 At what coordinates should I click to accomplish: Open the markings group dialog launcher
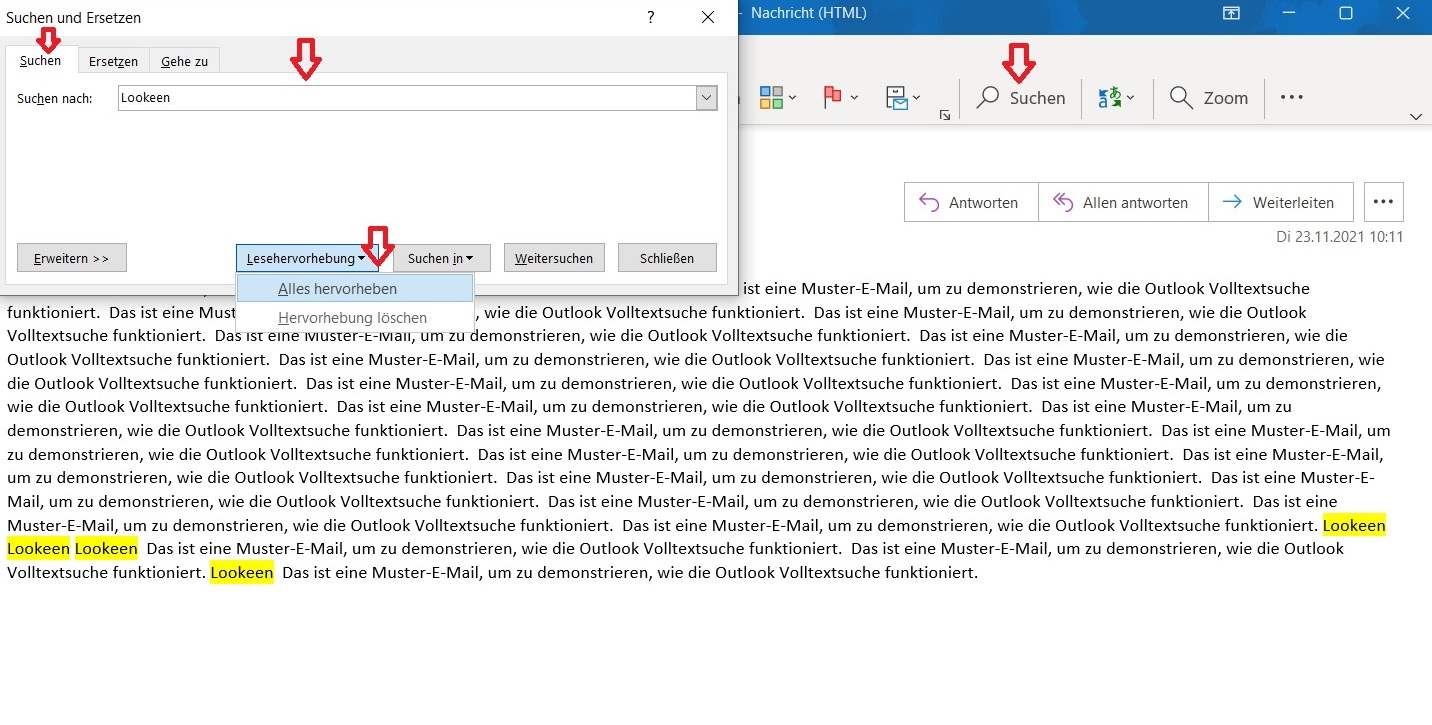[945, 116]
